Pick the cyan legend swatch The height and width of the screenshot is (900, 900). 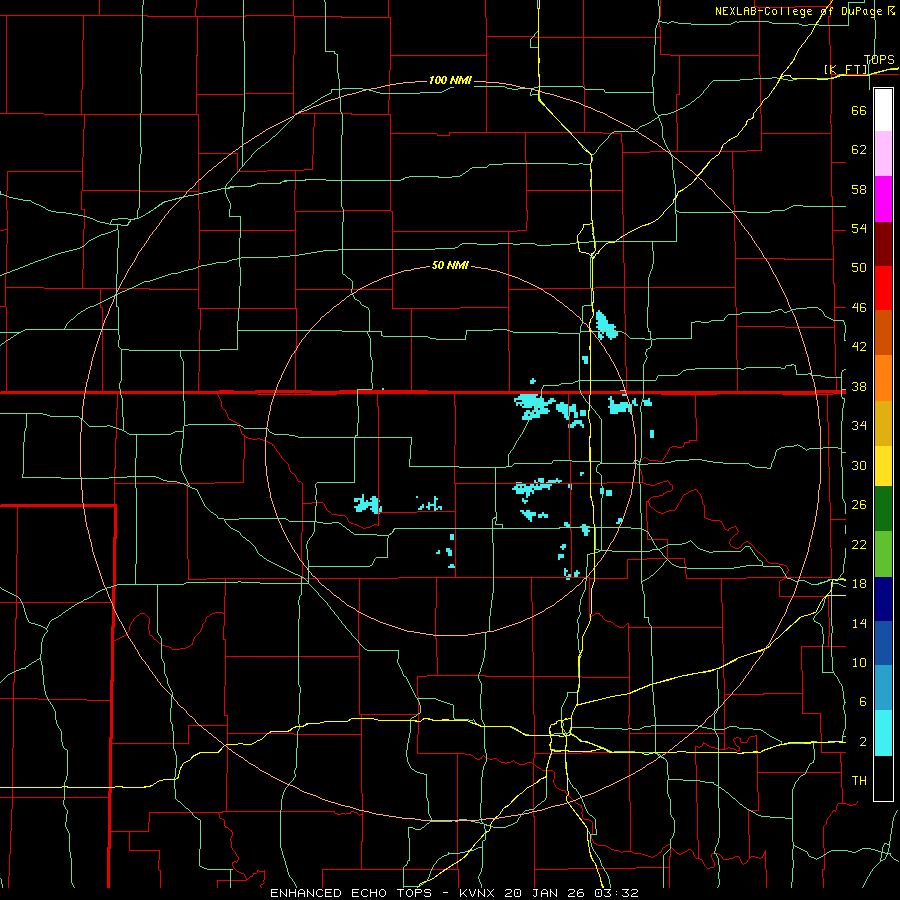pyautogui.click(x=883, y=733)
